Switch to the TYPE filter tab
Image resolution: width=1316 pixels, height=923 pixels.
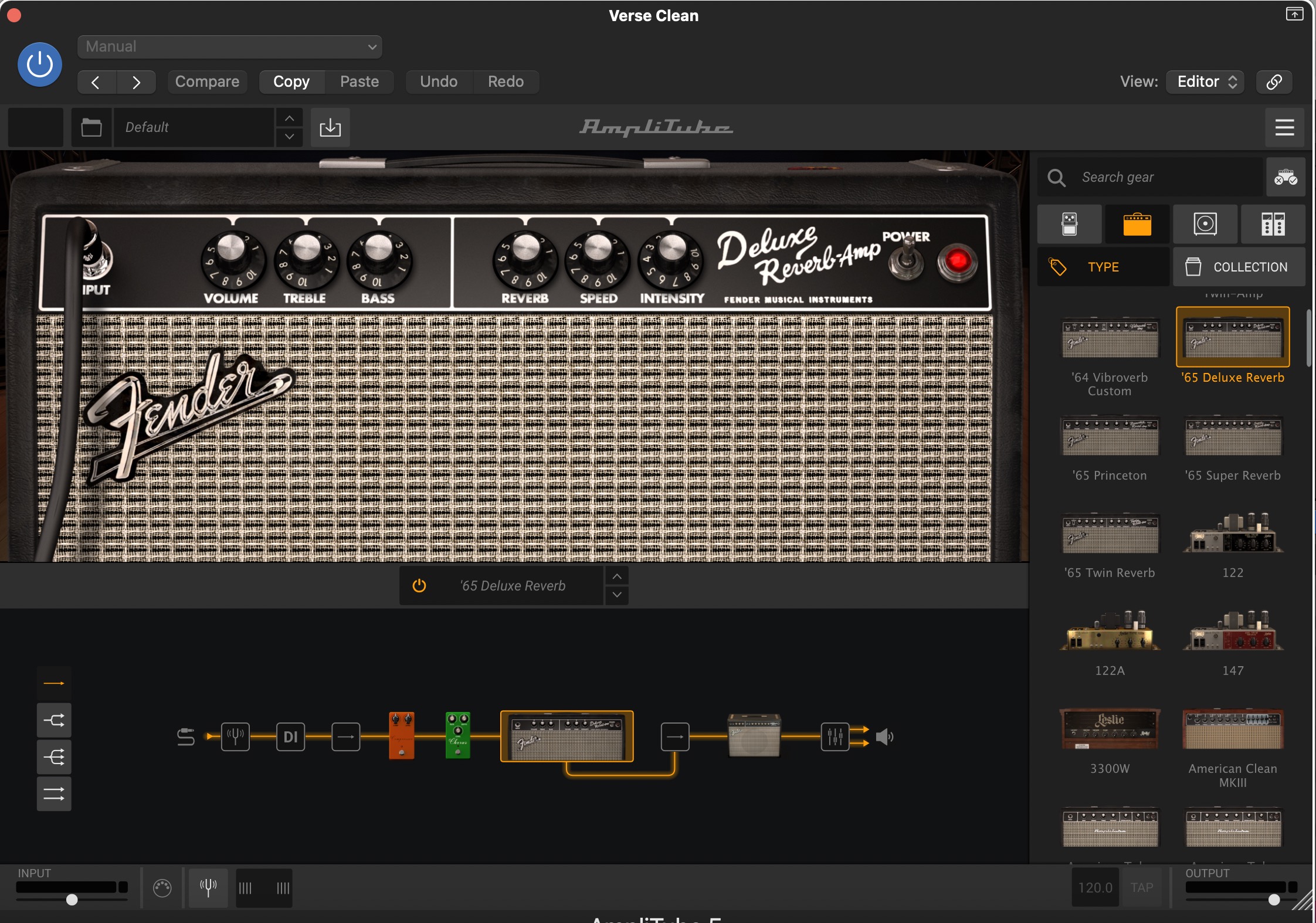tap(1103, 267)
